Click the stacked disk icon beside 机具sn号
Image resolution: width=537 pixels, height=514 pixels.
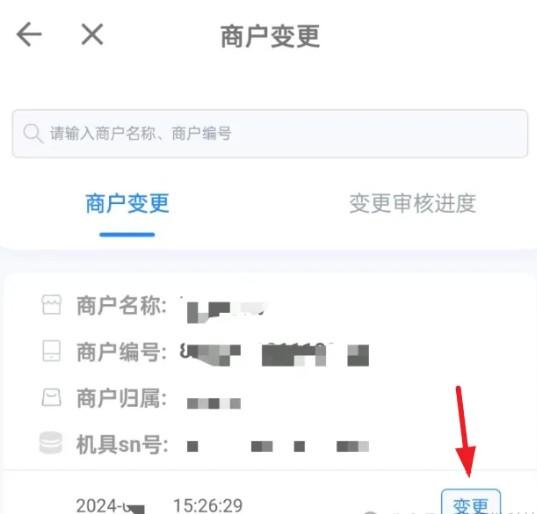(51, 443)
